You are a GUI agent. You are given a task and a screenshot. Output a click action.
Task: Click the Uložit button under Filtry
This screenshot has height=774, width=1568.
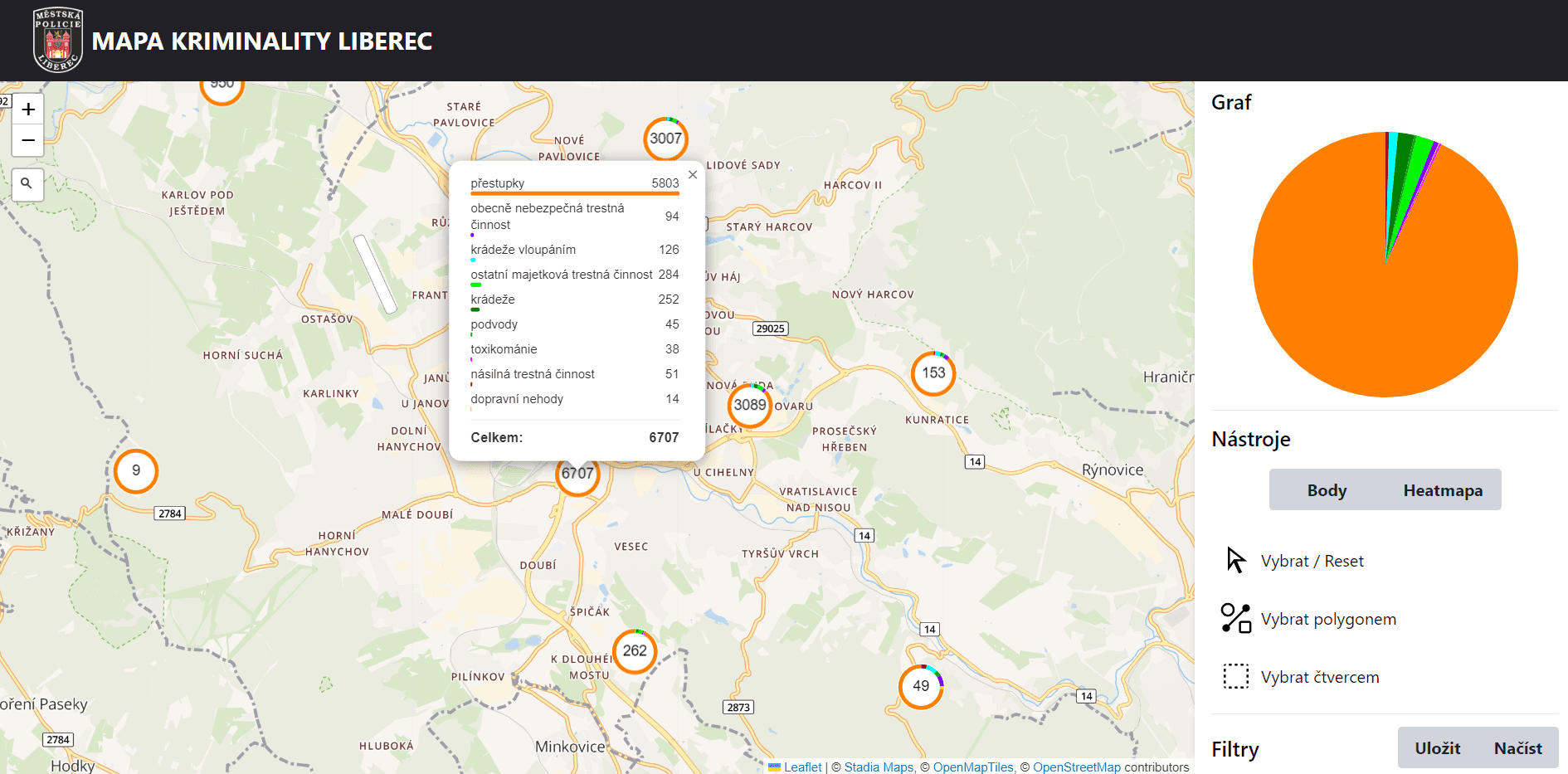tap(1439, 747)
